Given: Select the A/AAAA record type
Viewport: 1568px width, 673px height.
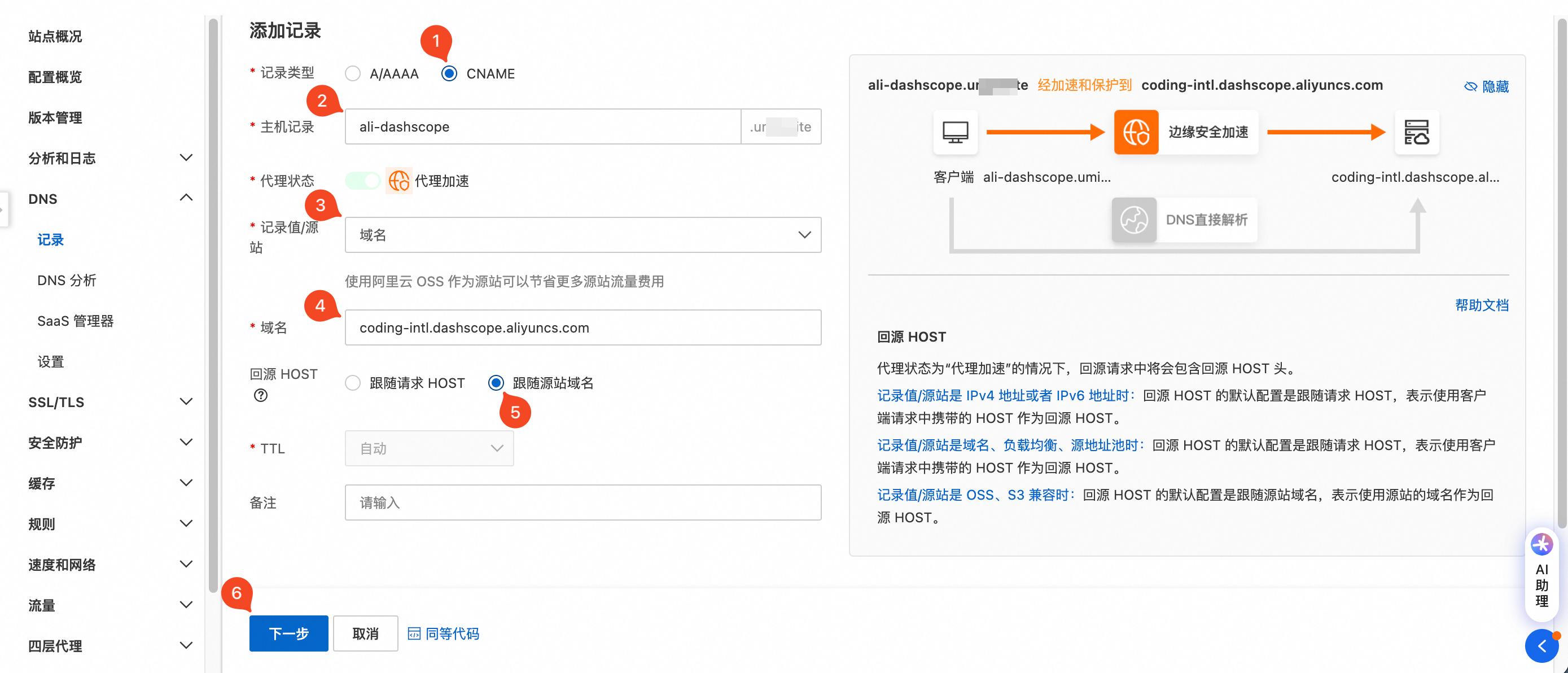Looking at the screenshot, I should coord(352,74).
